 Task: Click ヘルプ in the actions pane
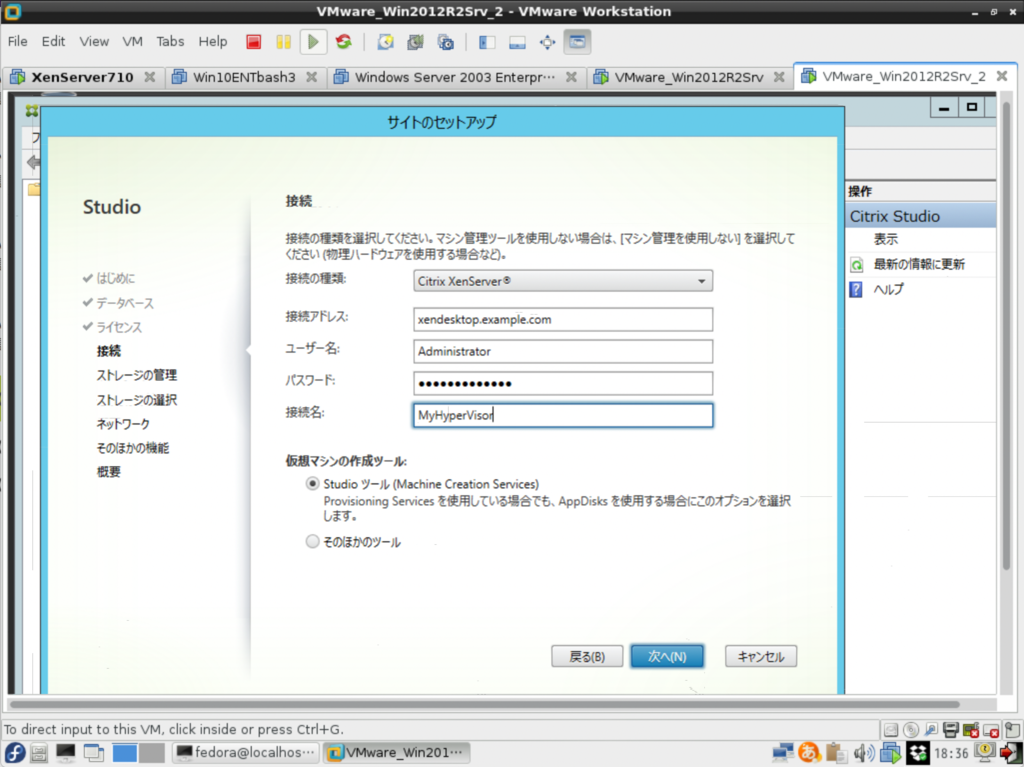(x=888, y=289)
